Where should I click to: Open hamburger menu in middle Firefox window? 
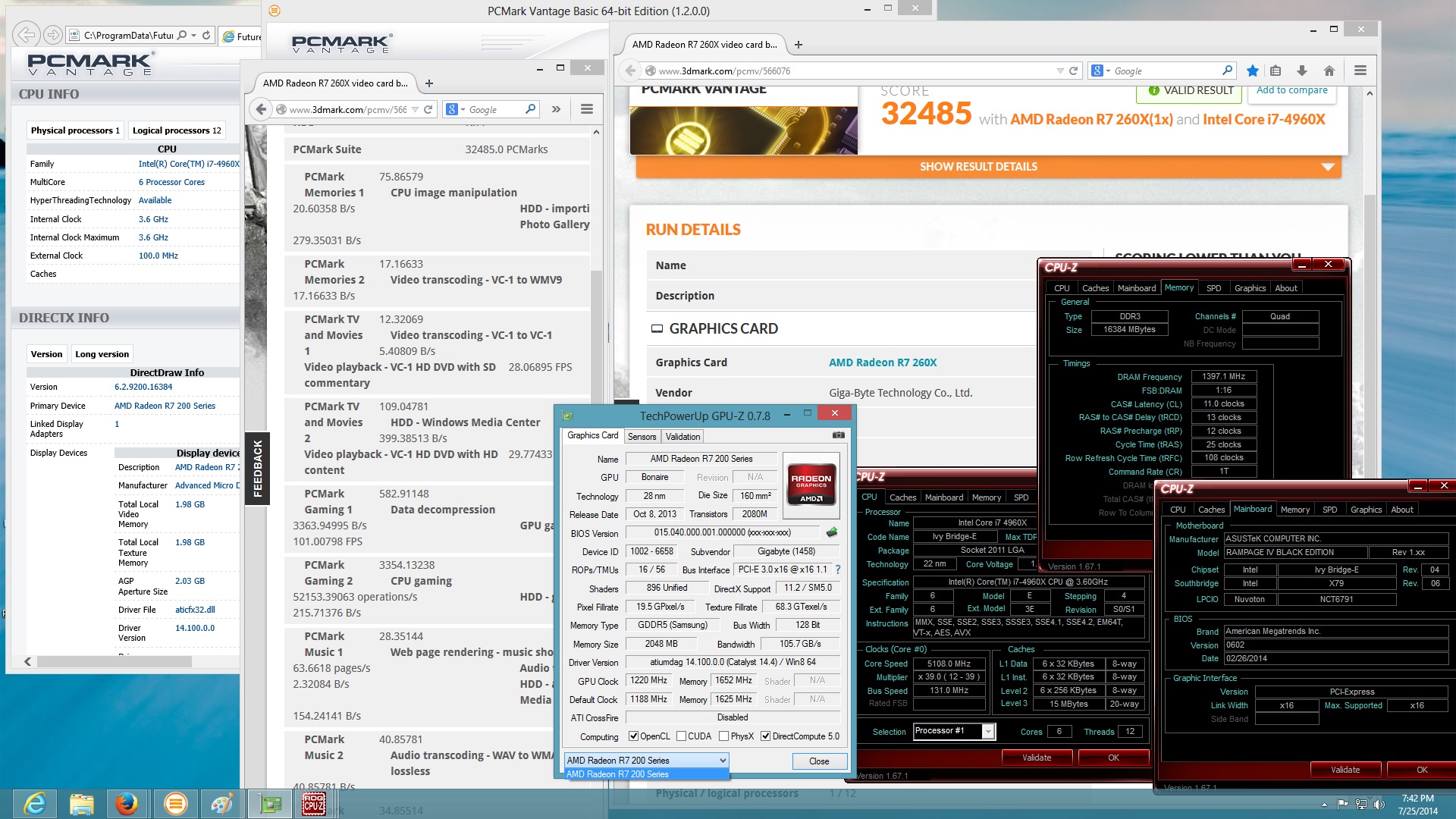coord(587,109)
